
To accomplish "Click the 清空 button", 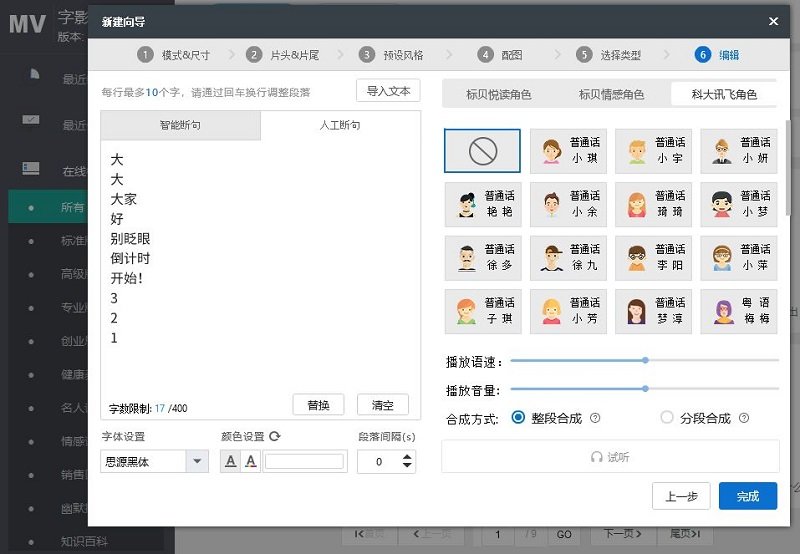I will tap(383, 405).
